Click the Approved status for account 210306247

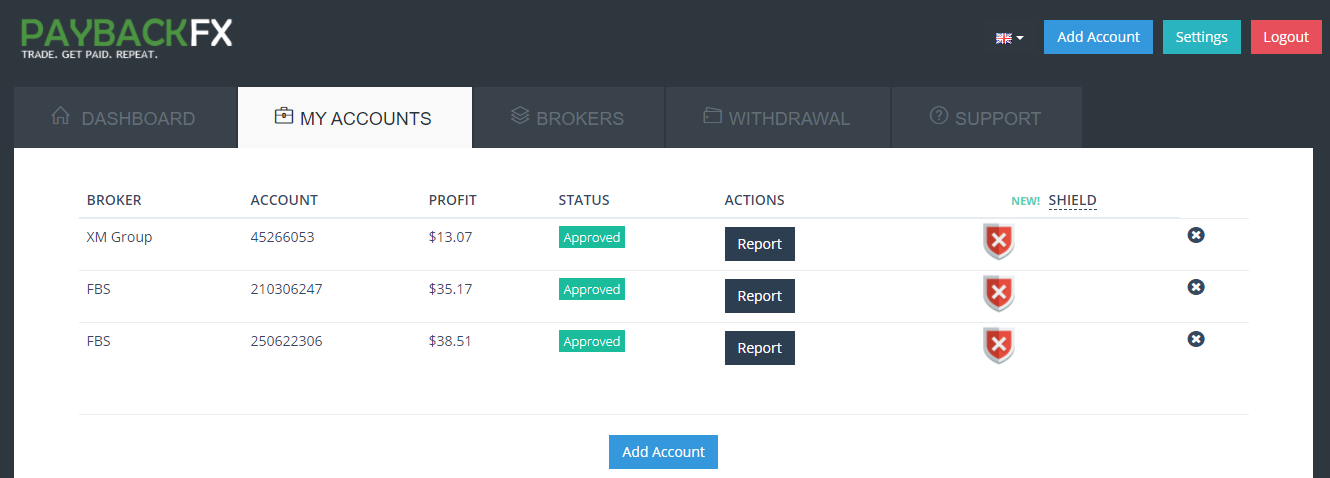click(x=592, y=290)
